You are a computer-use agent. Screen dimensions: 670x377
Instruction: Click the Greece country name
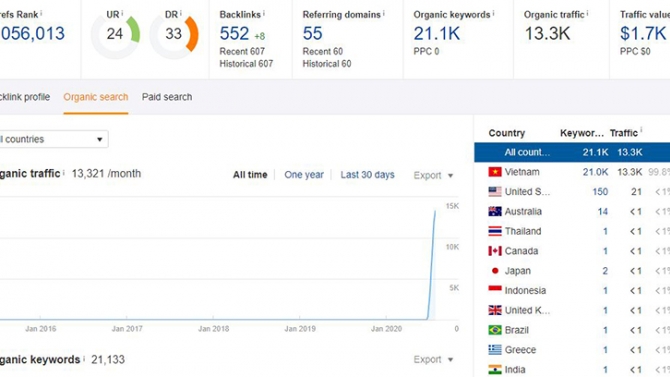click(520, 350)
